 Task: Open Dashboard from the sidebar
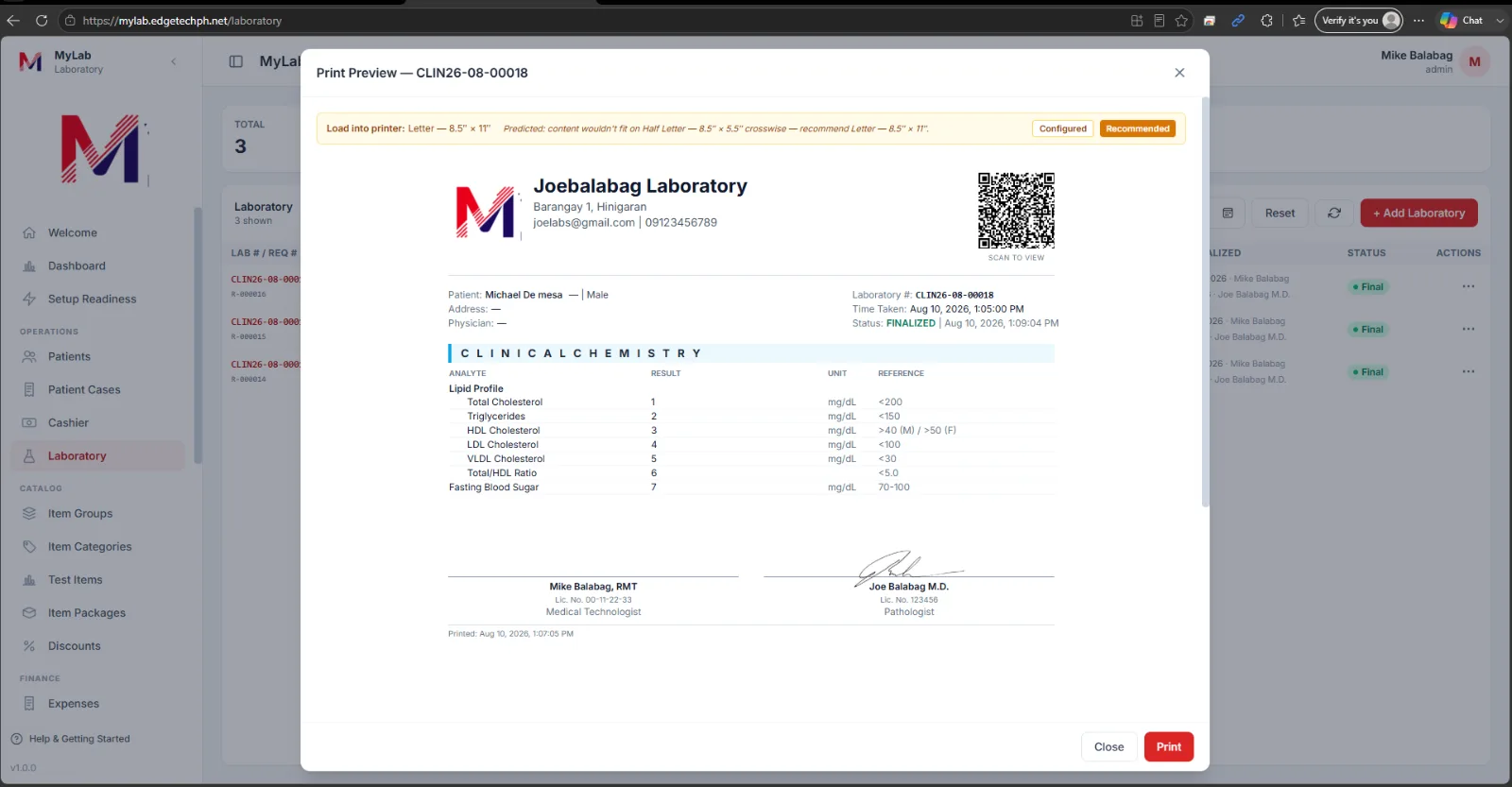tap(77, 265)
